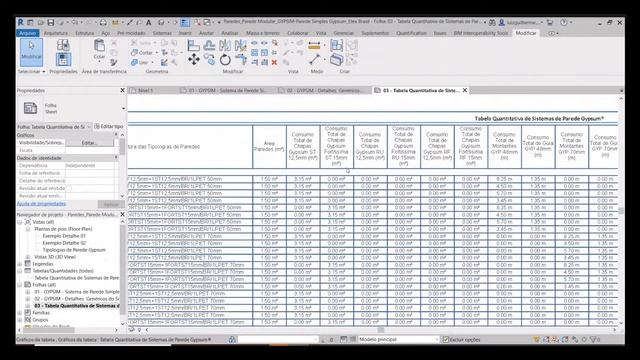
Task: Toggle the Excluir opções checkbox
Action: point(446,339)
